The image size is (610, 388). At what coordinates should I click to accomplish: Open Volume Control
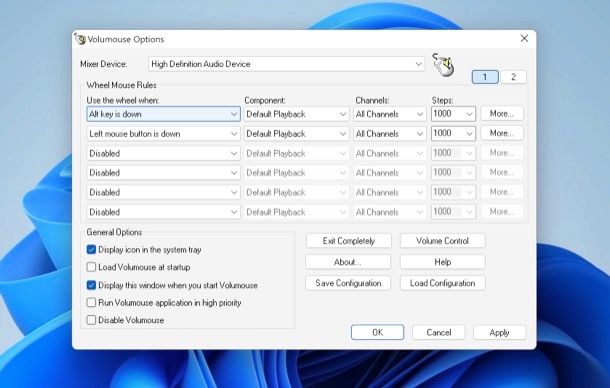(x=442, y=241)
